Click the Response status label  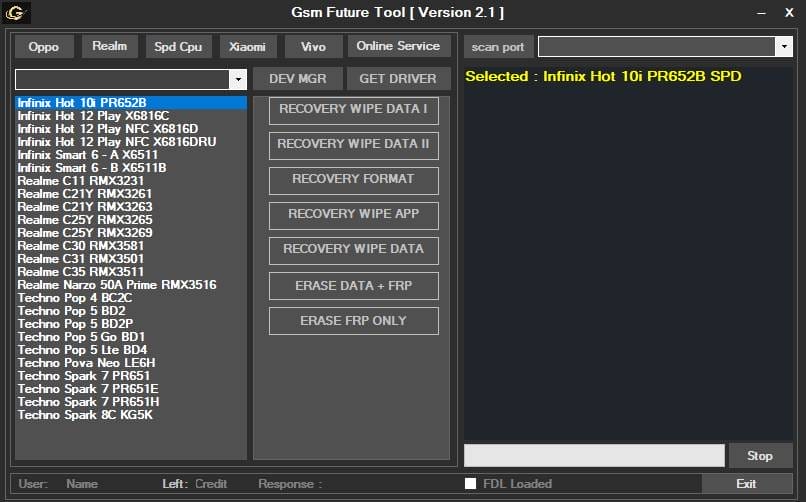290,484
